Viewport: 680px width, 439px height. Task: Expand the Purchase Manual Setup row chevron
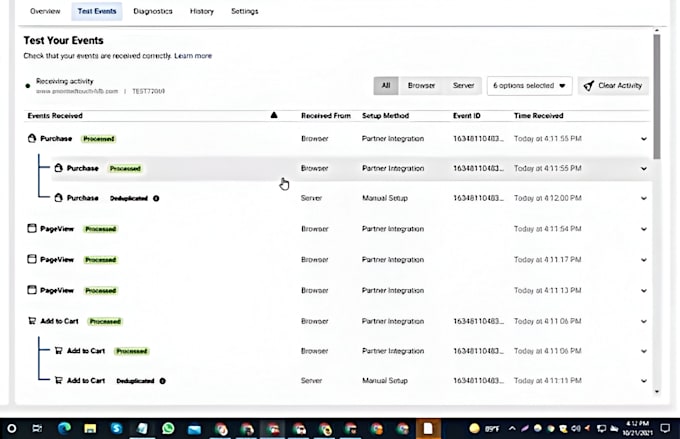coord(644,198)
